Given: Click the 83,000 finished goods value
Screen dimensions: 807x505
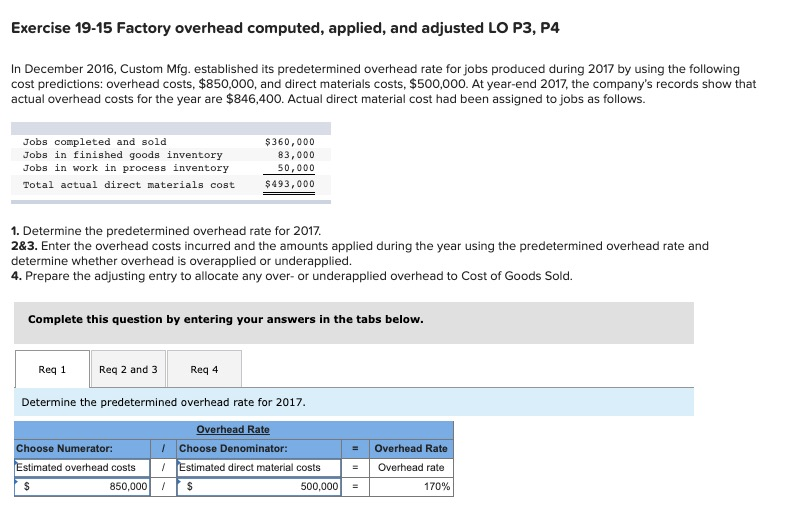Looking at the screenshot, I should click(x=296, y=155).
